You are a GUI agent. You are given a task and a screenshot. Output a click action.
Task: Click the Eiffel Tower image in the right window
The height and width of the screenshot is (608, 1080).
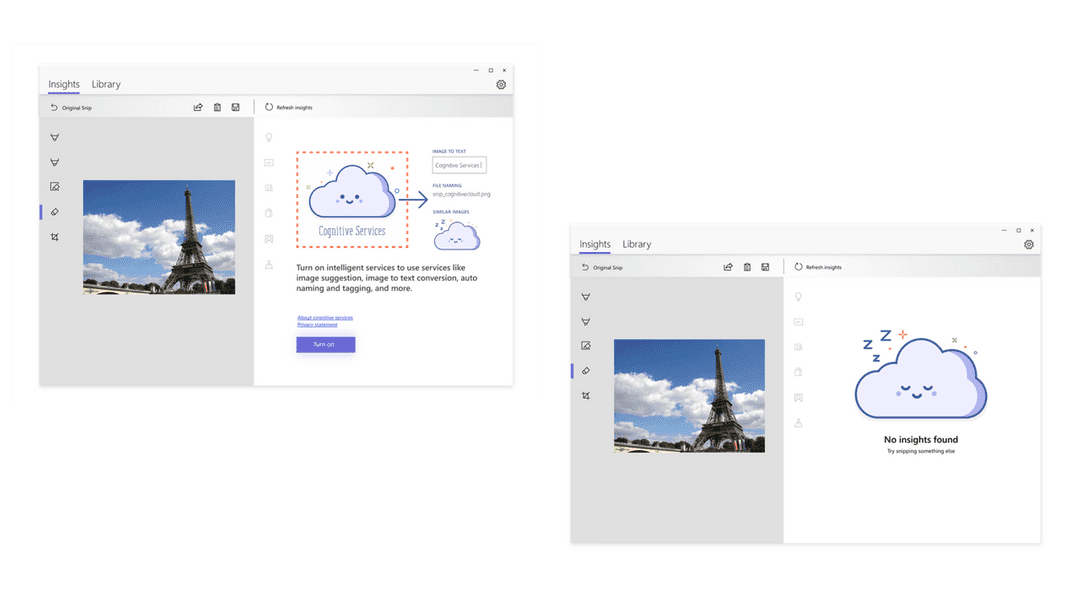(689, 396)
